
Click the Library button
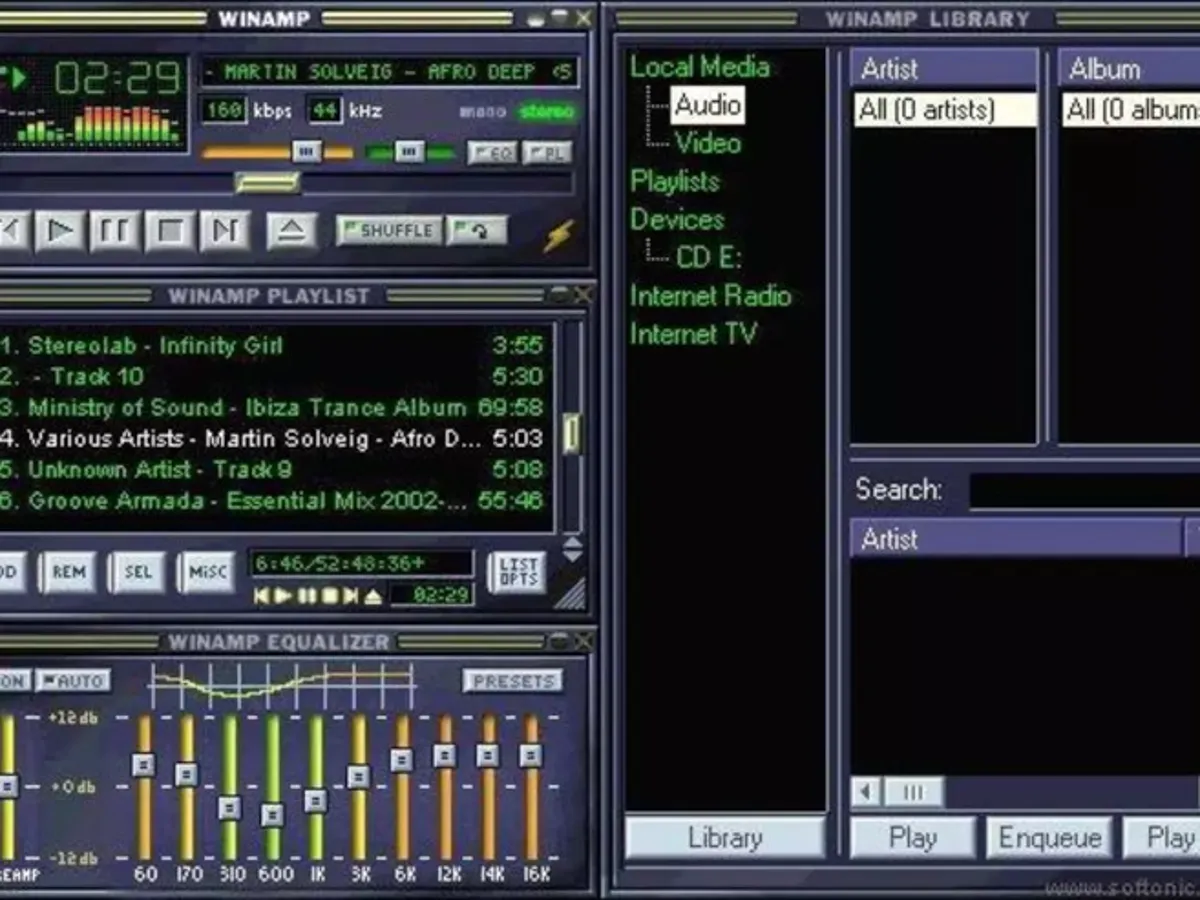click(725, 838)
